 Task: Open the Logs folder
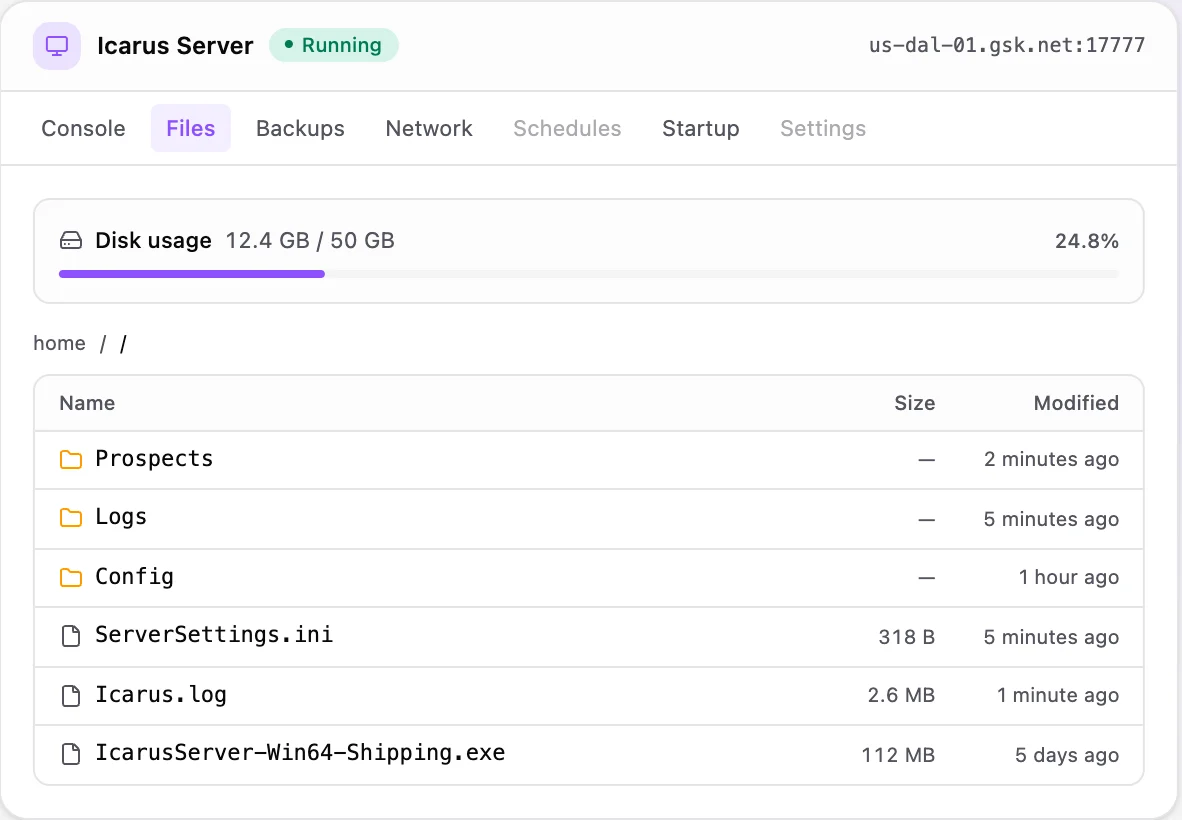pos(121,518)
